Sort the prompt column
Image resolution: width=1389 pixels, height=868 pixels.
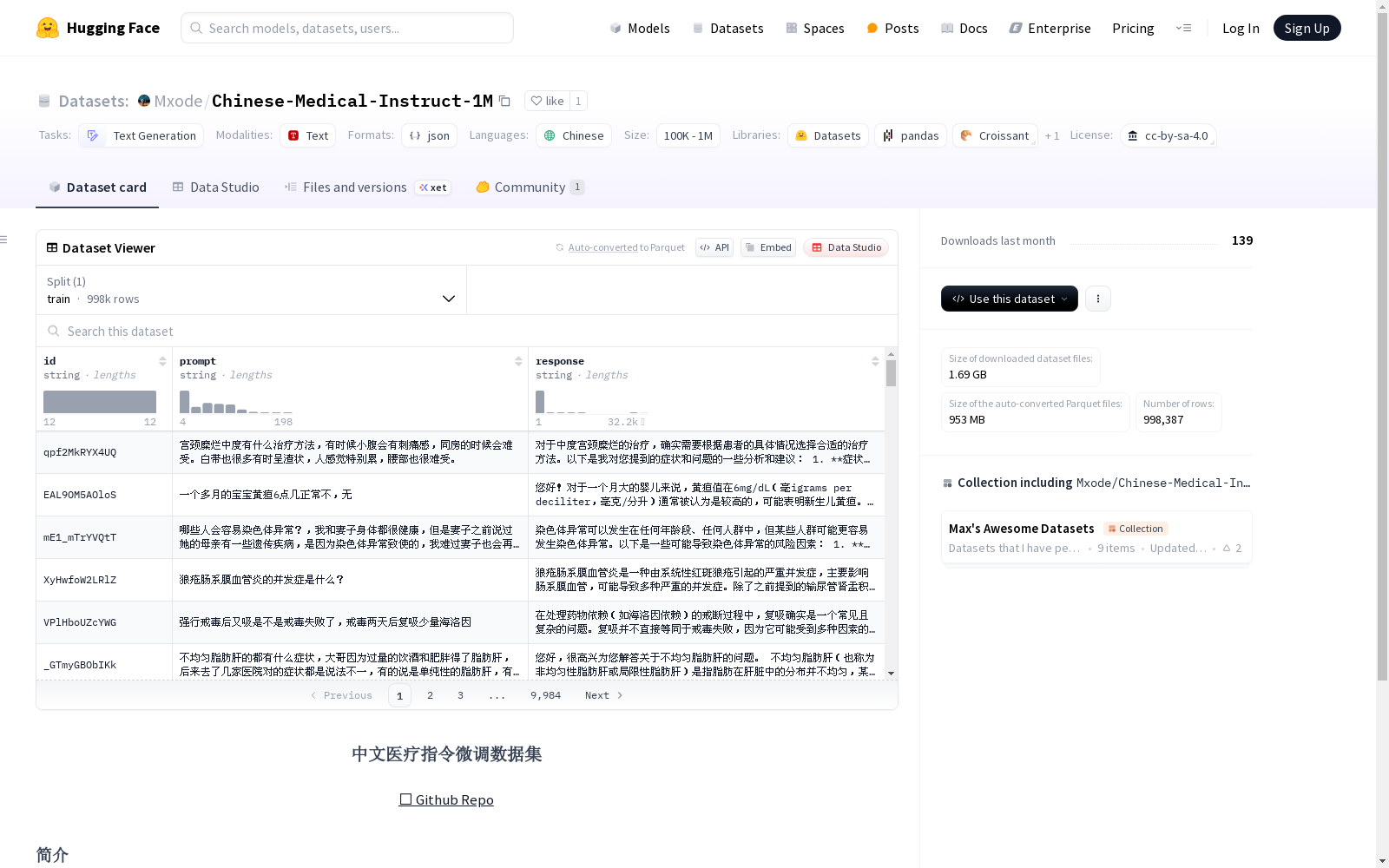point(518,361)
